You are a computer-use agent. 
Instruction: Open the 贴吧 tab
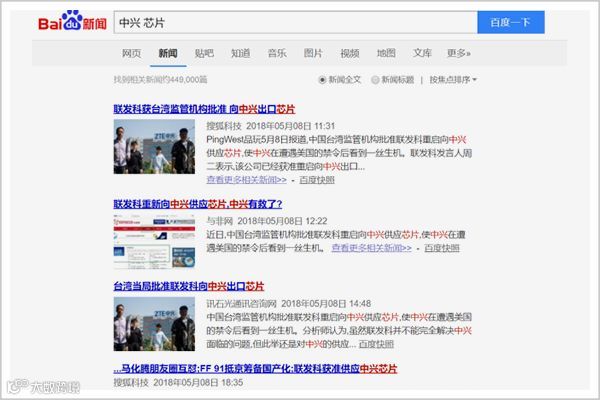[x=204, y=53]
